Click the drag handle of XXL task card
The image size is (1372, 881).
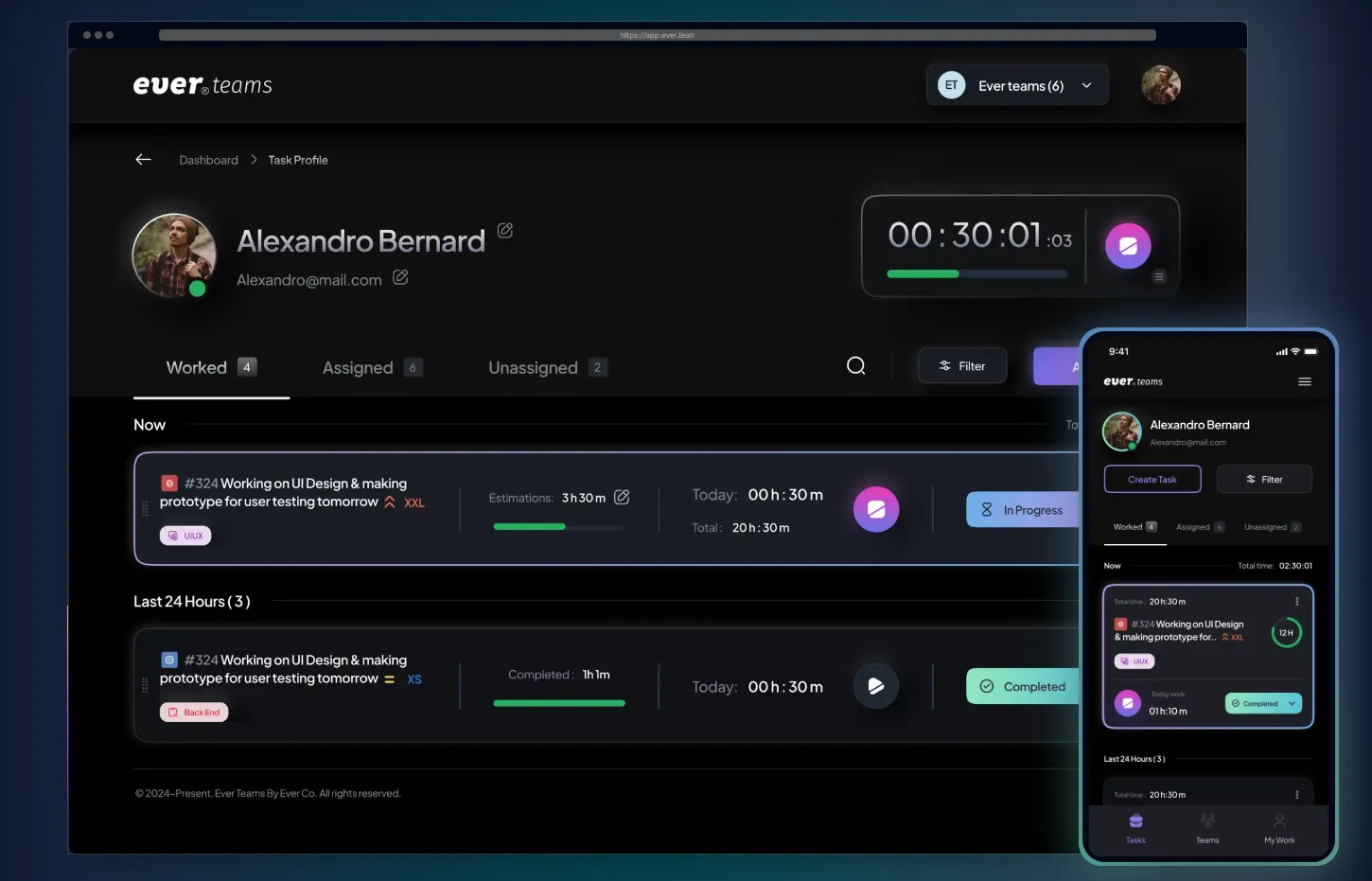(145, 509)
